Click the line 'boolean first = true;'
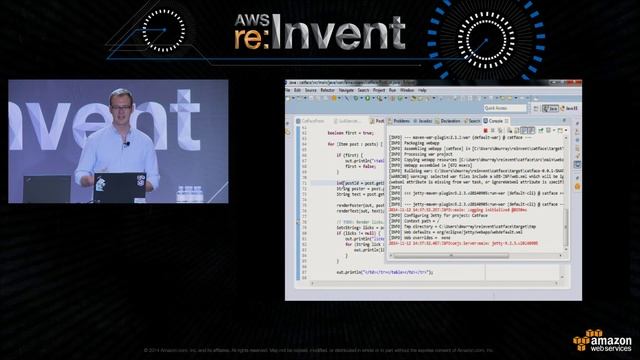Image resolution: width=640 pixels, height=360 pixels. (x=350, y=133)
